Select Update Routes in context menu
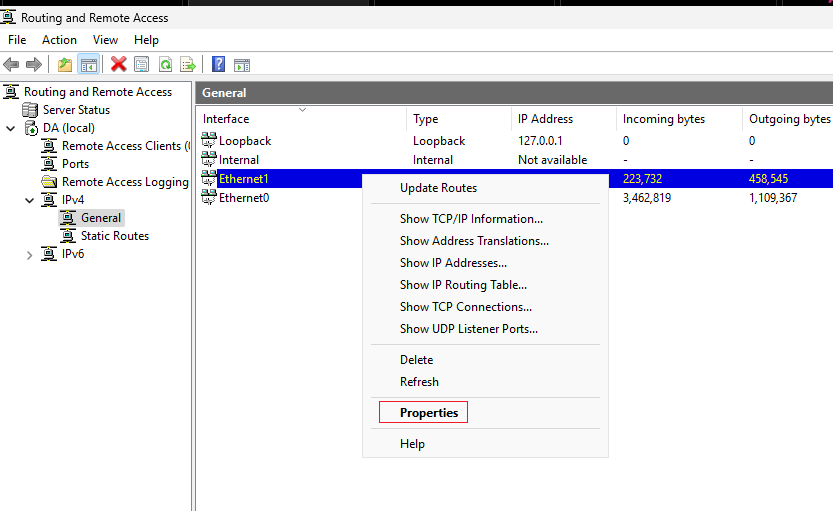833x511 pixels. tap(438, 188)
